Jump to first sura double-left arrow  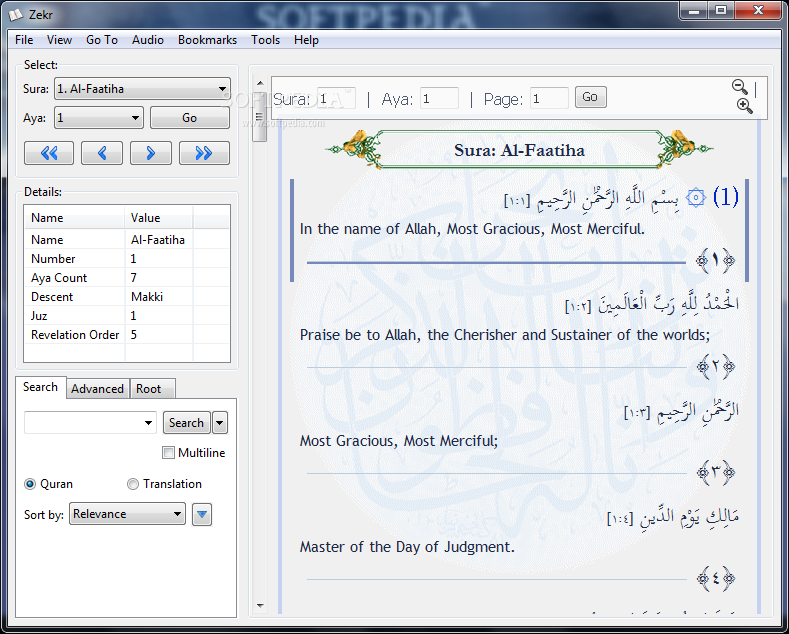(49, 153)
